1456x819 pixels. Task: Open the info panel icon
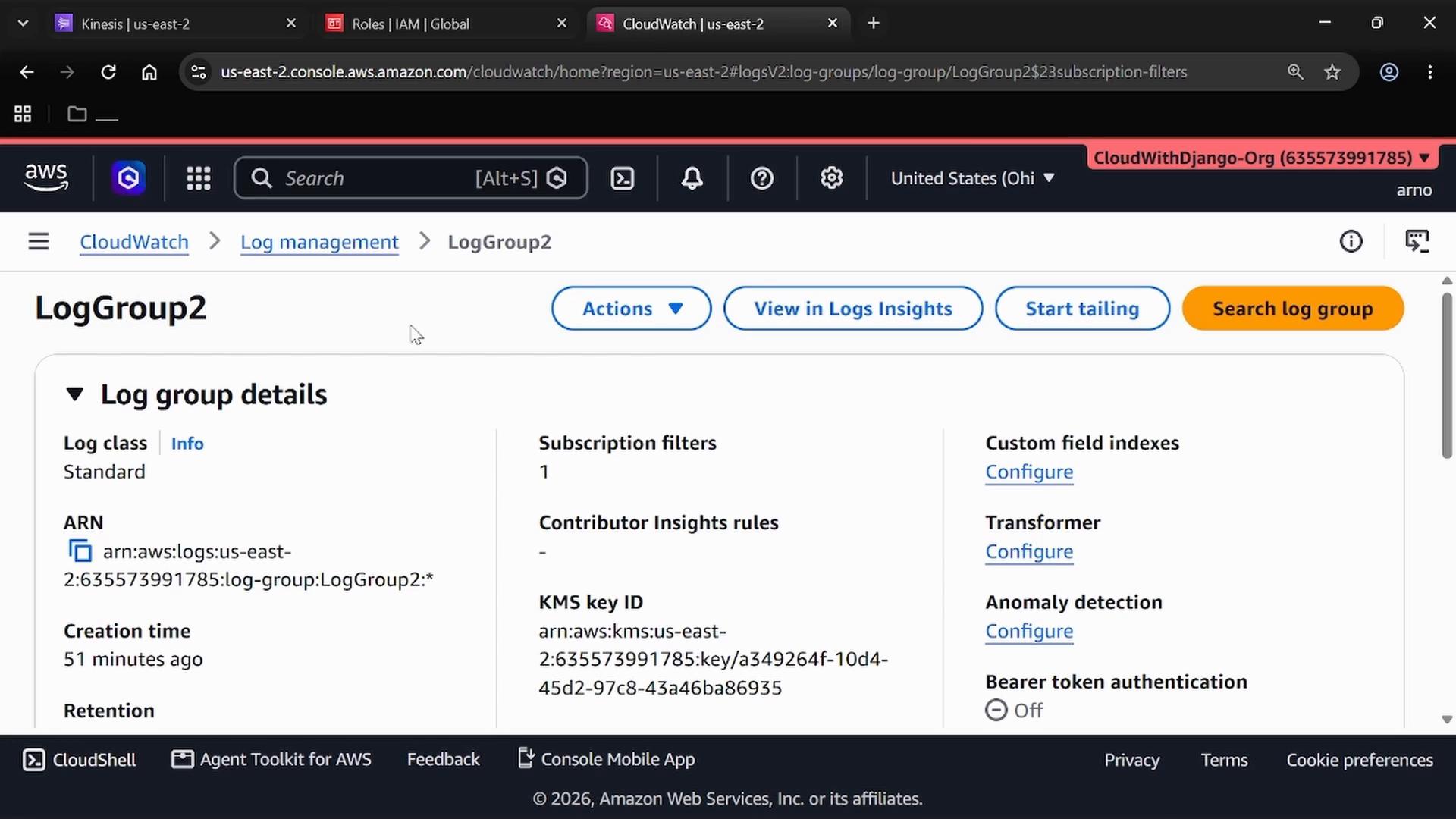coord(1351,242)
